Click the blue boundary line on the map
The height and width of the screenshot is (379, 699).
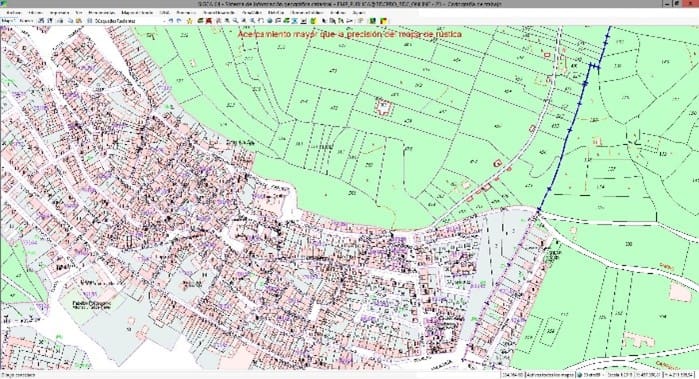pyautogui.click(x=571, y=129)
